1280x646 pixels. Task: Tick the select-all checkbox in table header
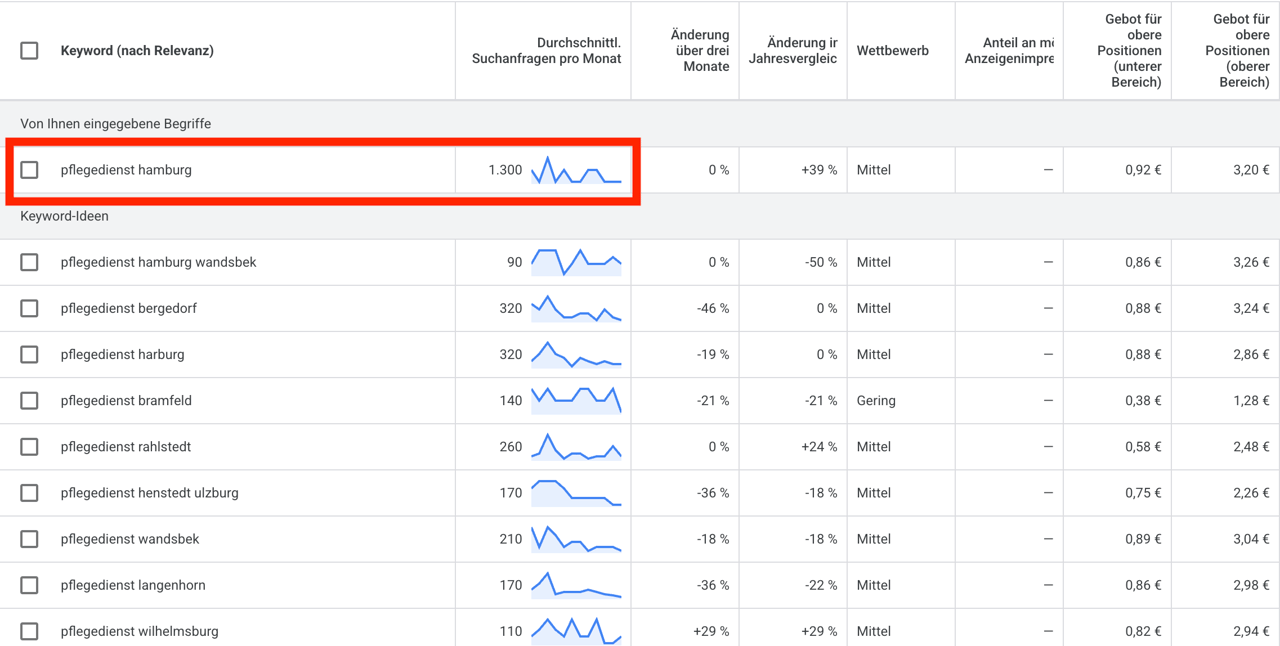(x=29, y=50)
